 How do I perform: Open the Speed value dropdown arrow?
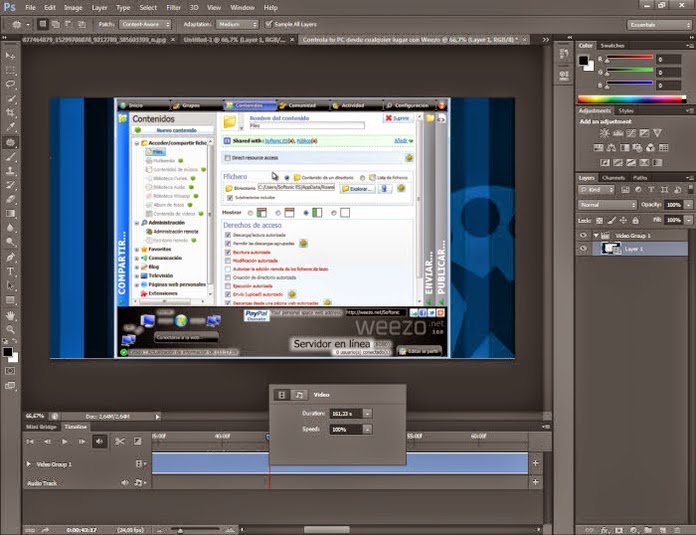click(368, 429)
